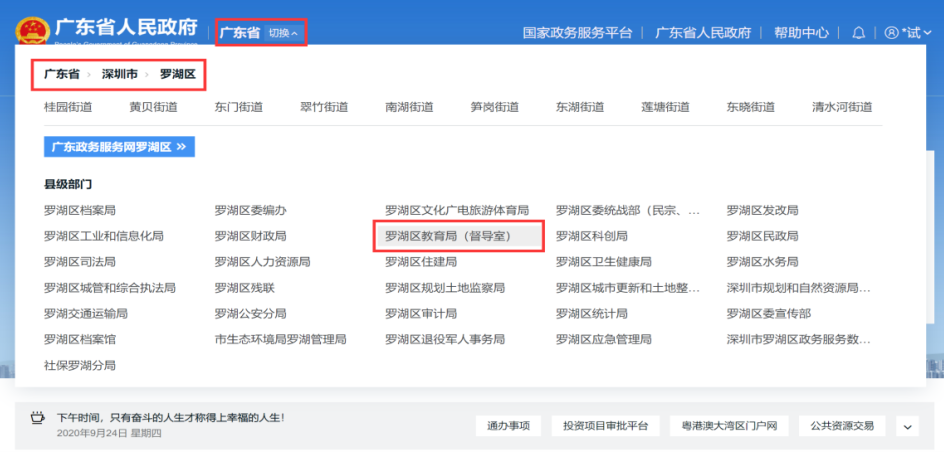Viewport: 944px width, 452px height.
Task: Open 罗湖区民政局
Action: click(763, 236)
